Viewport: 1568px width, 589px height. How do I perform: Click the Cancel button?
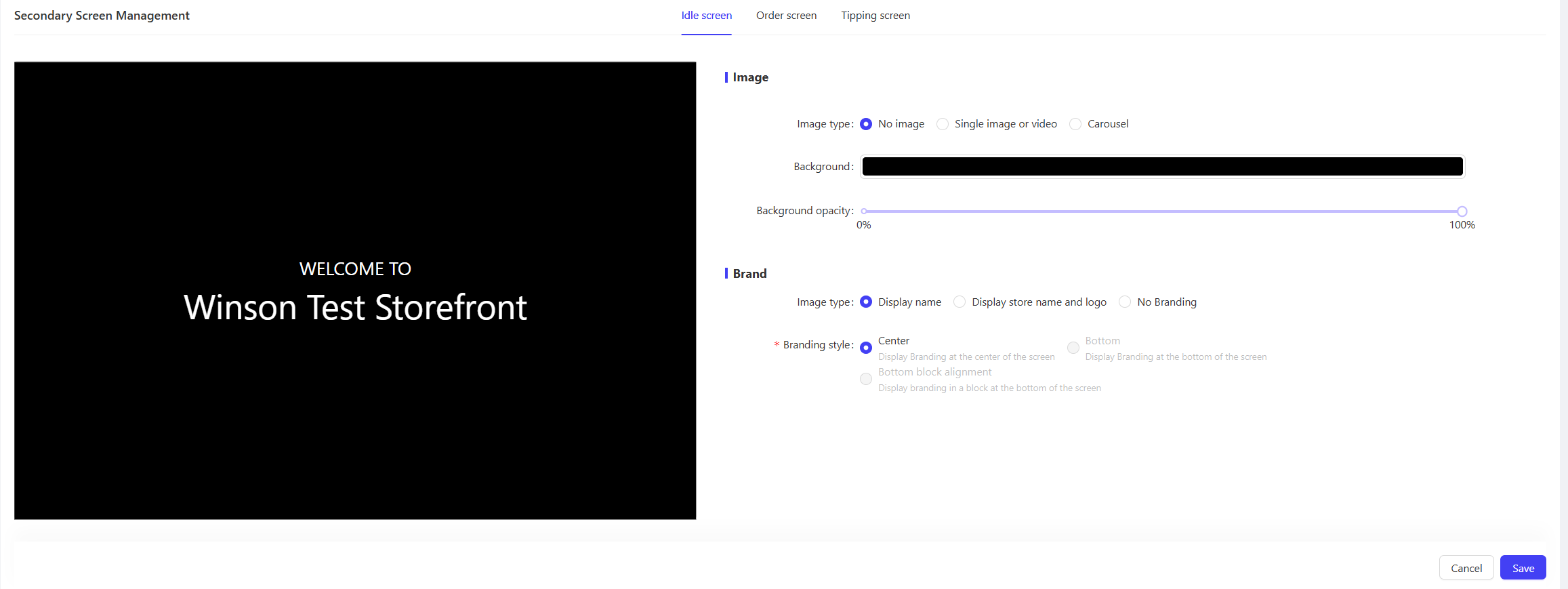pos(1466,568)
